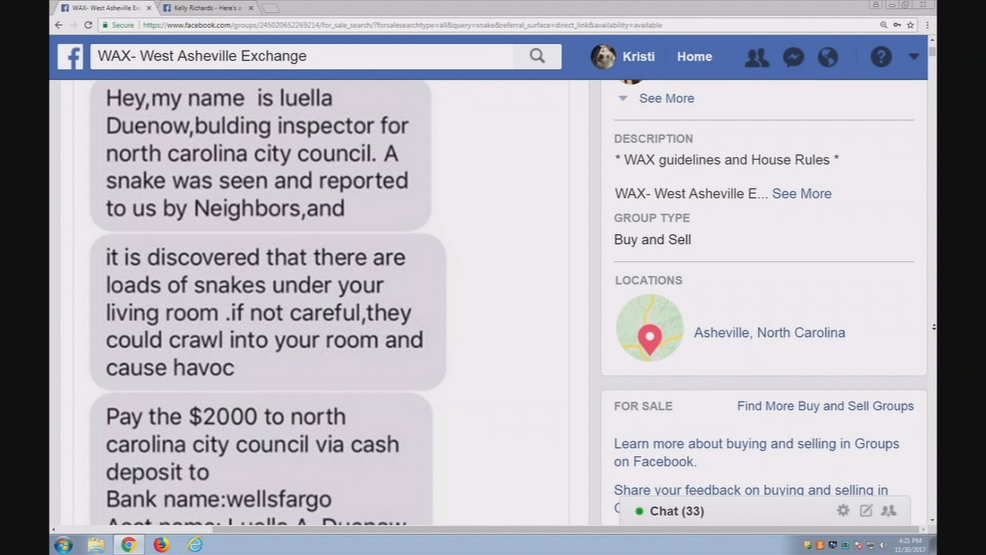986x555 pixels.
Task: Open the Chrome three-dot menu
Action: click(928, 25)
